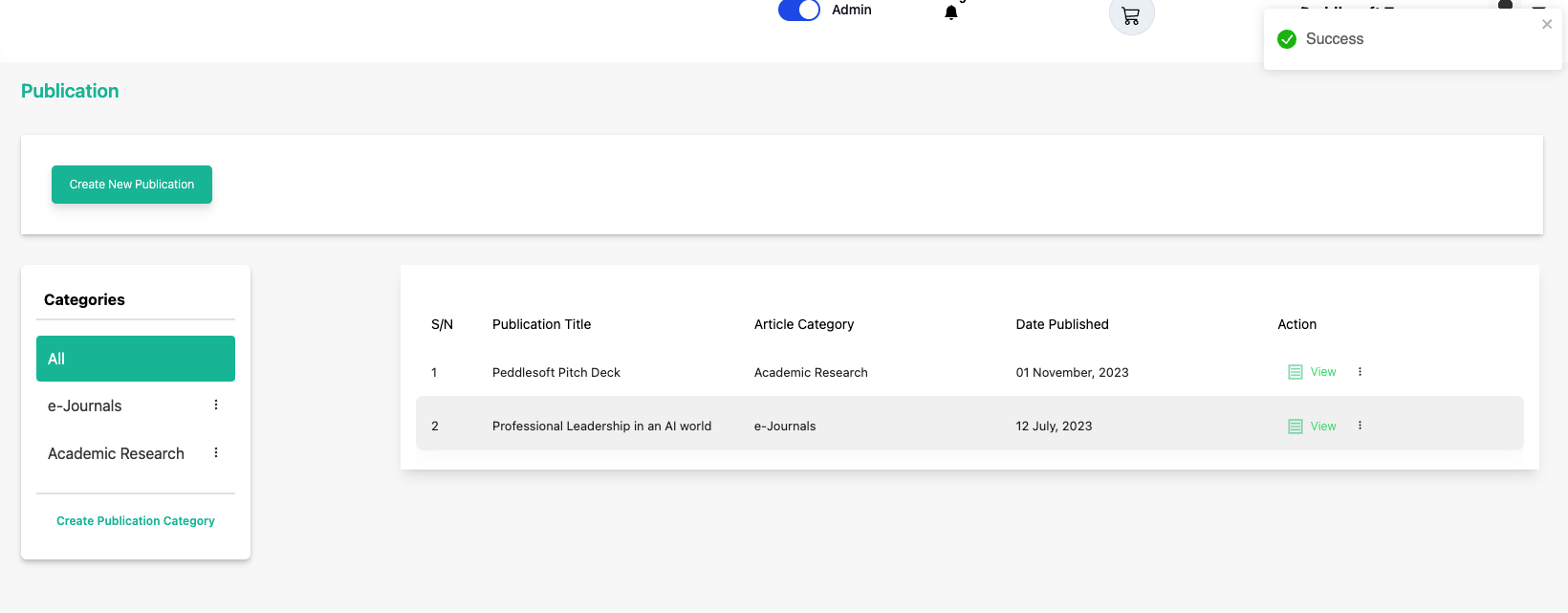Click Publication Title column header
Viewport: 1568px width, 613px height.
[x=541, y=324]
